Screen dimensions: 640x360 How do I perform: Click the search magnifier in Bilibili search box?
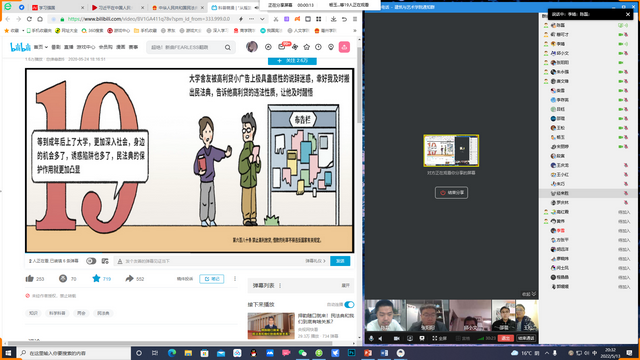(228, 47)
